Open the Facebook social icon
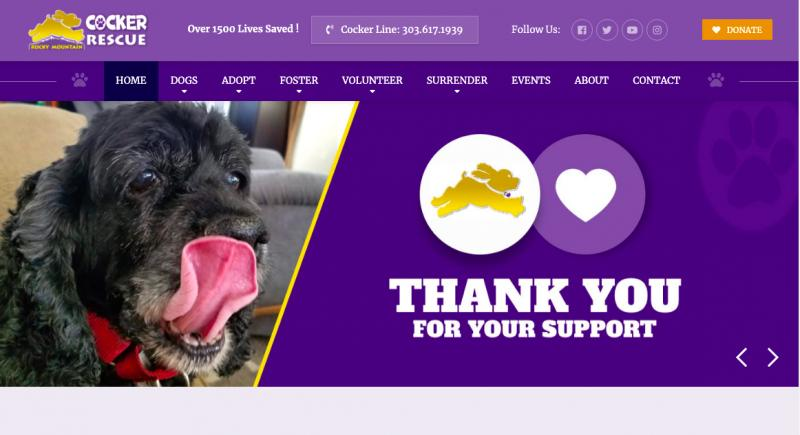This screenshot has height=435, width=800. (582, 30)
